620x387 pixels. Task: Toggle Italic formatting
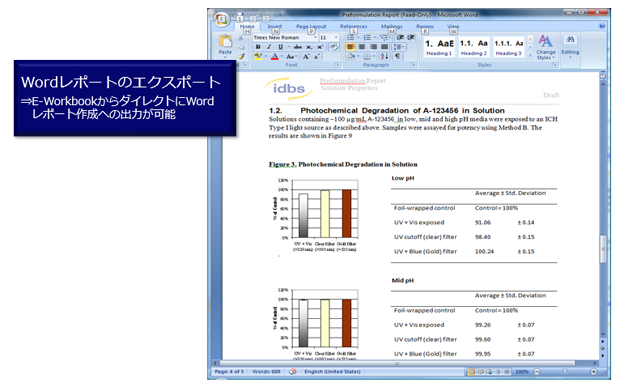(x=269, y=47)
